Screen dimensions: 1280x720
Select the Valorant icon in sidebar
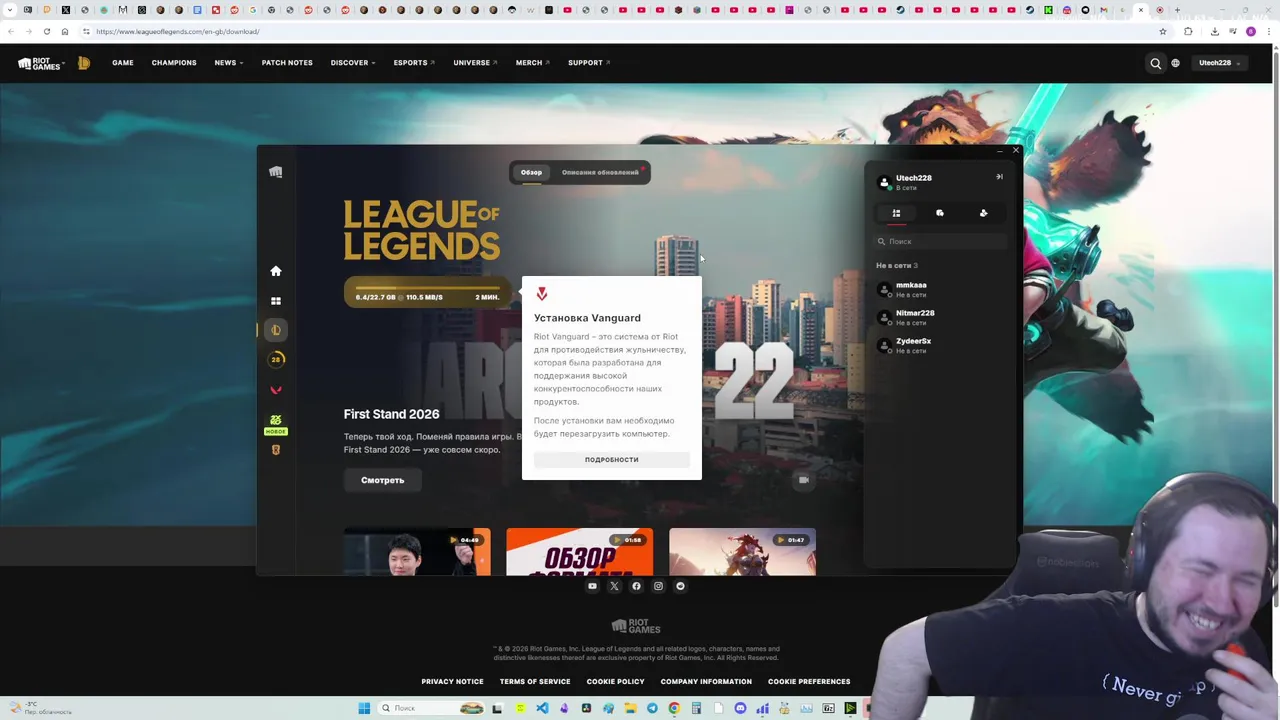[276, 390]
